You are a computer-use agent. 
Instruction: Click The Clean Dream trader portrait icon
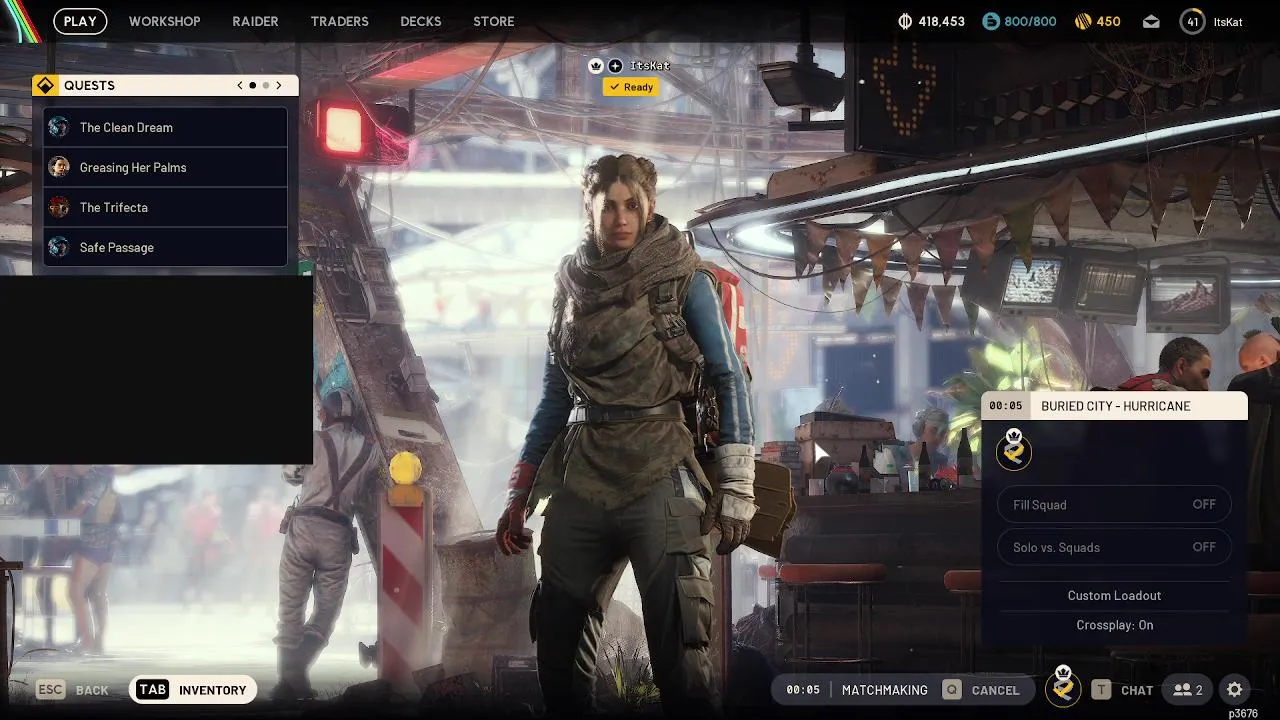click(59, 127)
